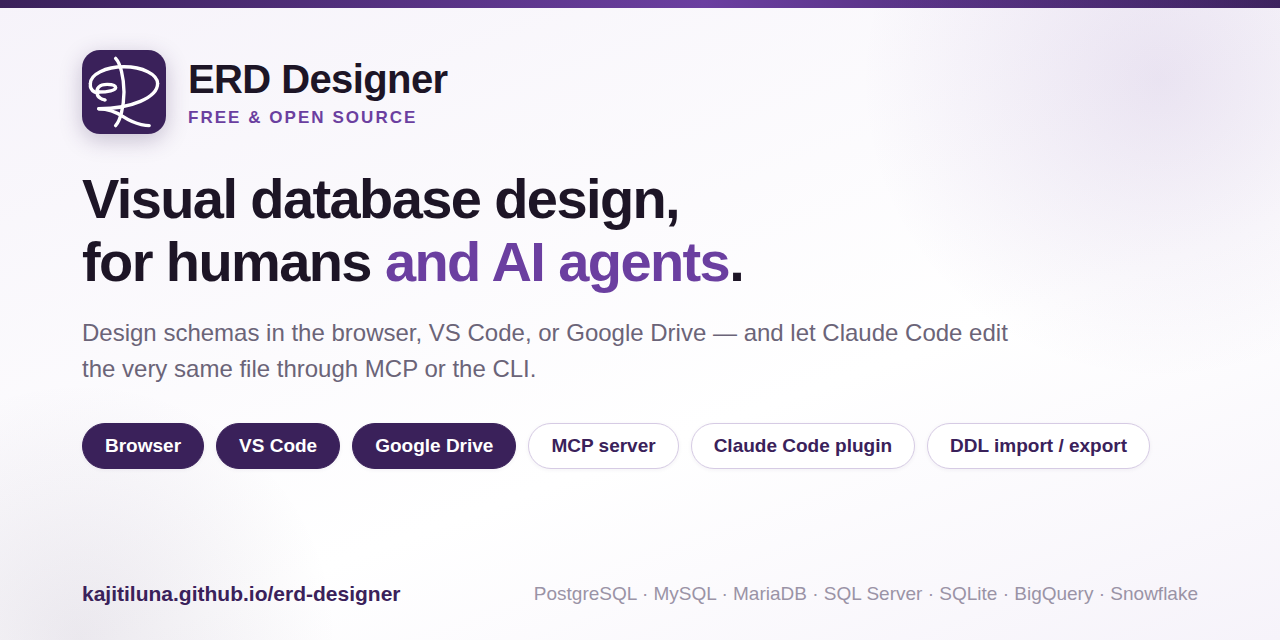This screenshot has height=640, width=1280.
Task: Click the ERD Designer logo icon
Action: (124, 92)
